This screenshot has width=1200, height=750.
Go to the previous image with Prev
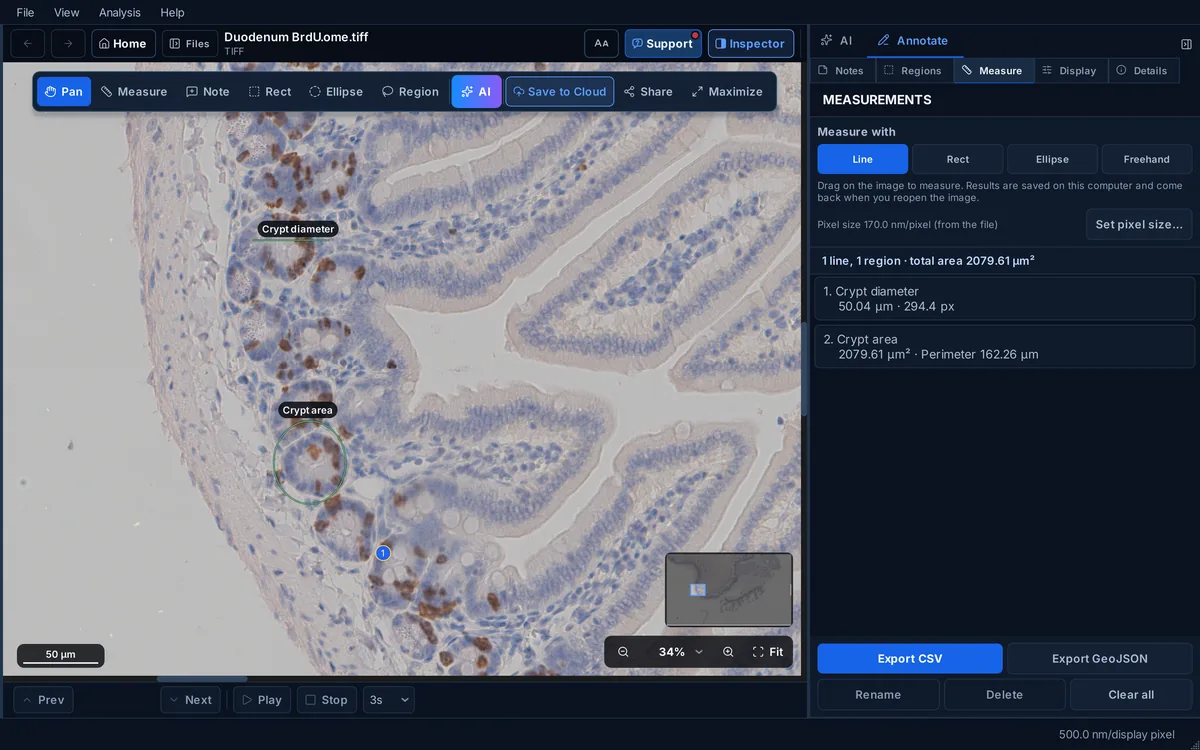point(43,700)
